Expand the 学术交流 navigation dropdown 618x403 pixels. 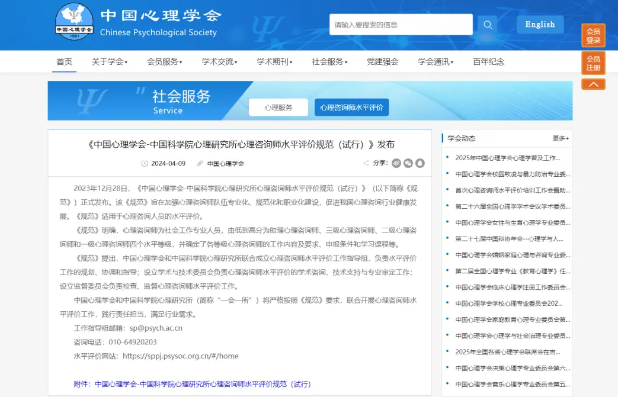(220, 62)
